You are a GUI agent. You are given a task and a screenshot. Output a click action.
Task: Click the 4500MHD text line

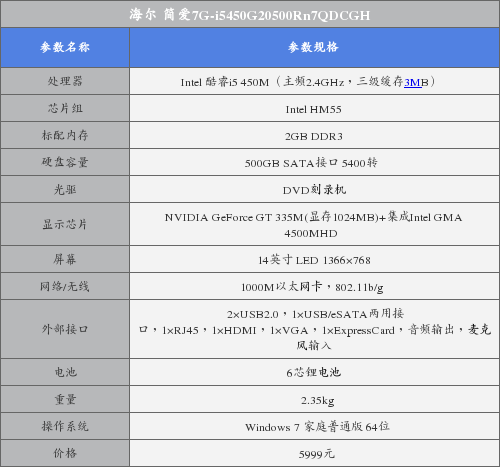tap(311, 233)
